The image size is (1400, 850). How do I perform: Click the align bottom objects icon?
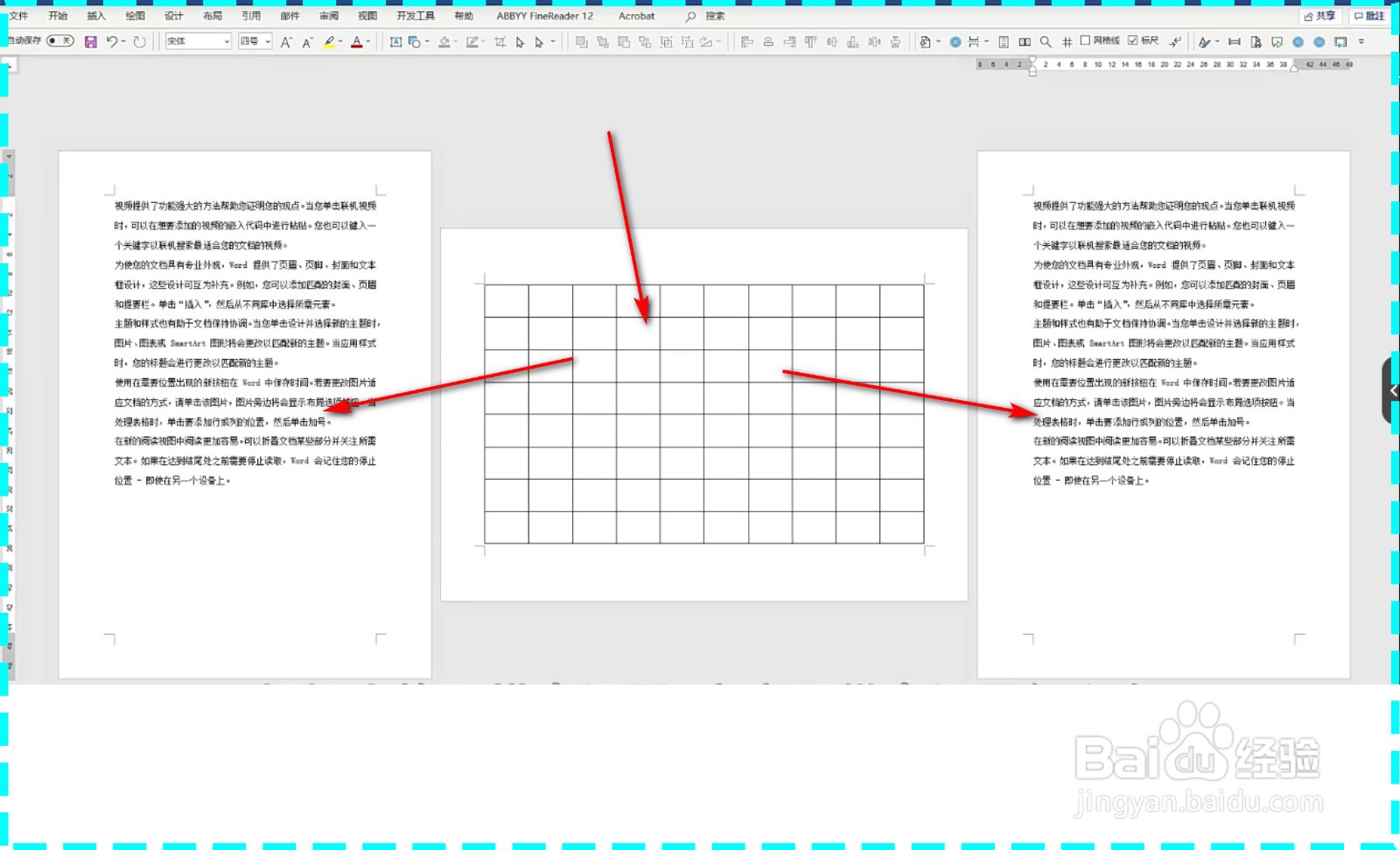click(x=852, y=41)
